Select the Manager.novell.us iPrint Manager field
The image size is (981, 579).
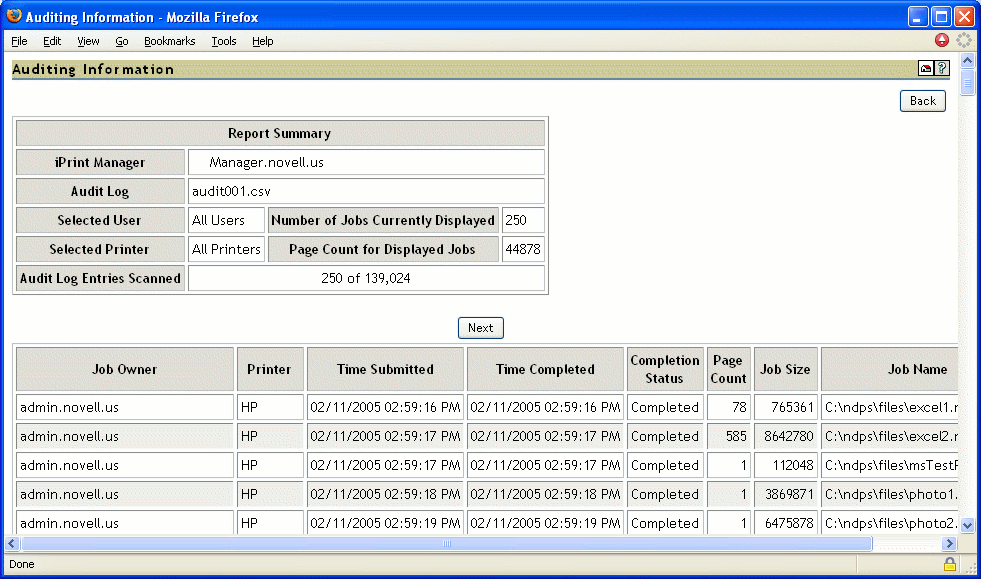365,162
